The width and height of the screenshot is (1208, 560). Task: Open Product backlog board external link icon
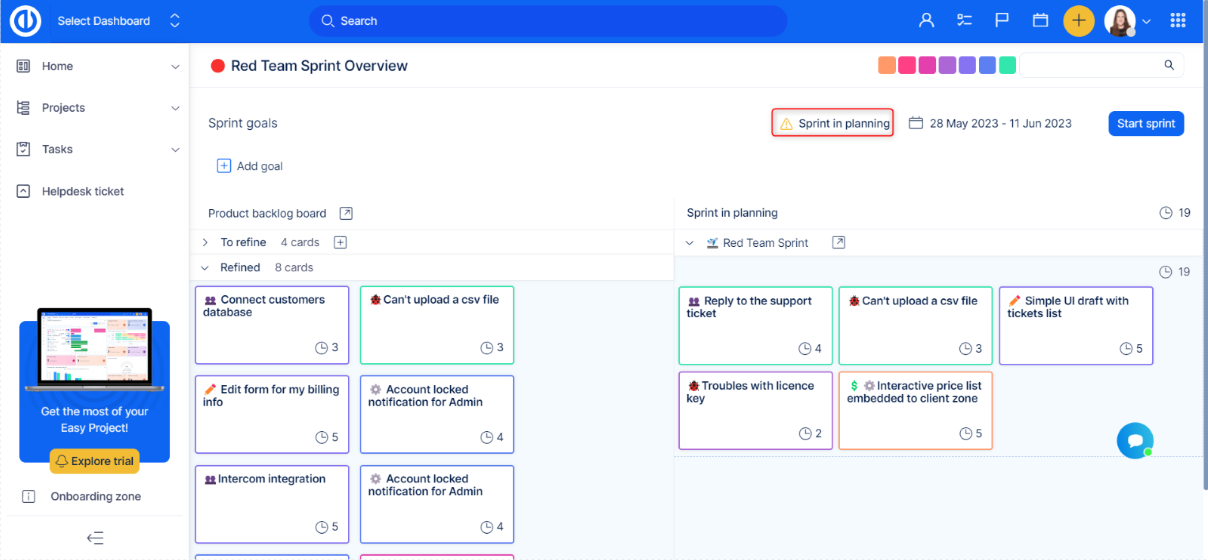pyautogui.click(x=346, y=213)
